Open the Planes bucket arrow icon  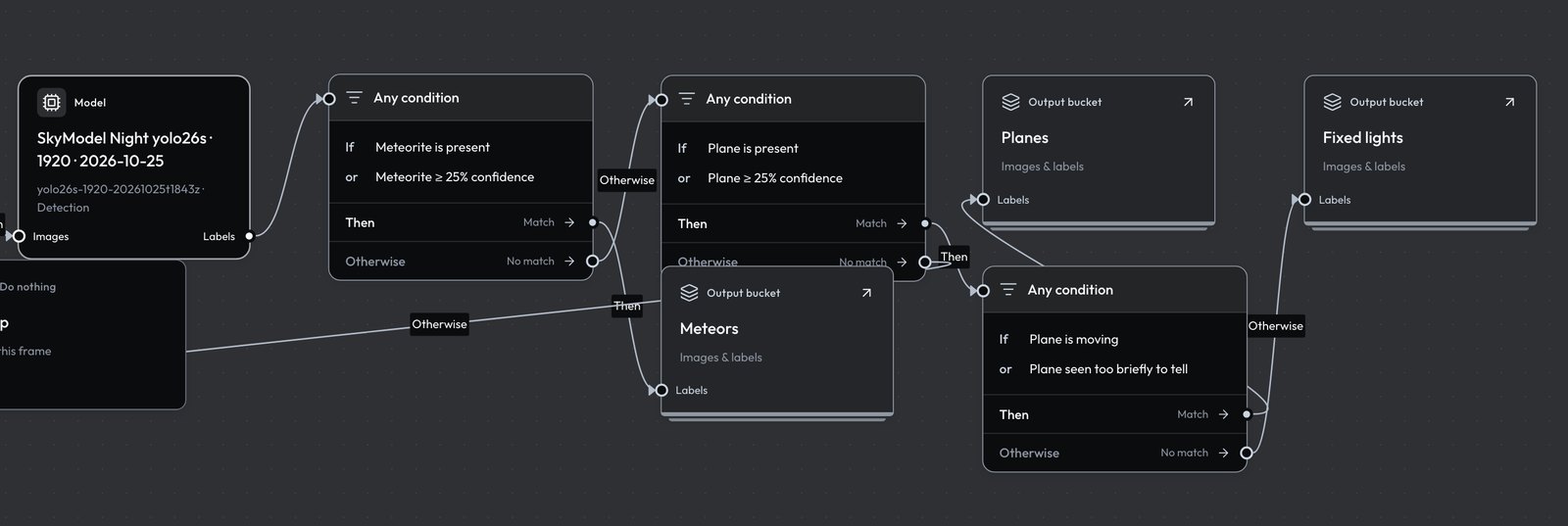point(1188,102)
